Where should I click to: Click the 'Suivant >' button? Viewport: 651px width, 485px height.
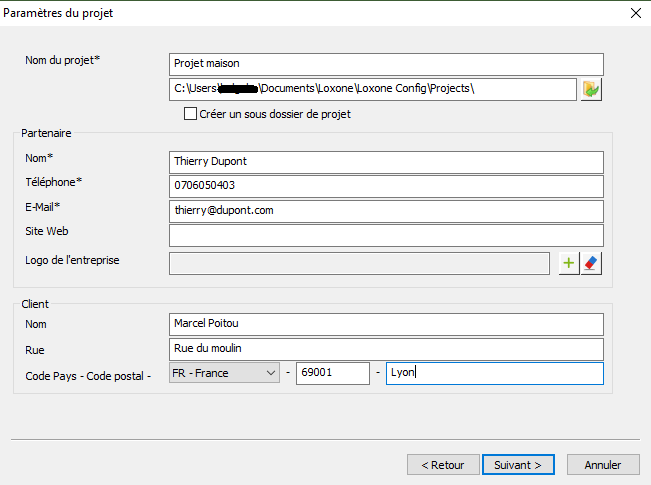coord(518,465)
